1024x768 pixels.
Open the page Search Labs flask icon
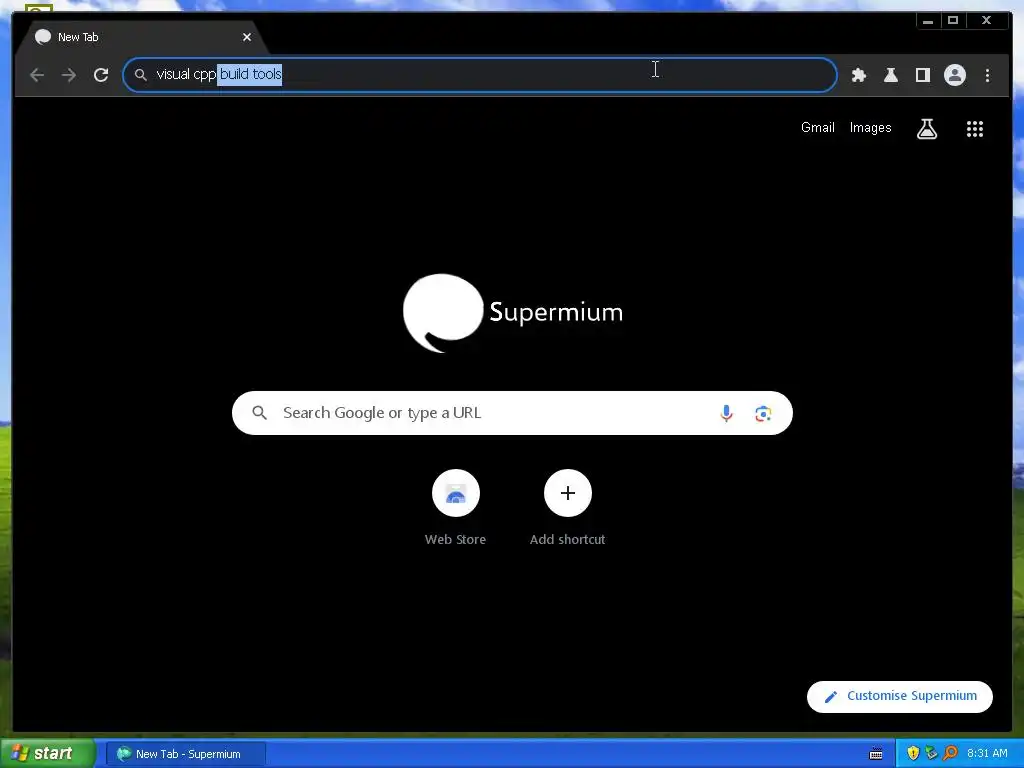927,129
